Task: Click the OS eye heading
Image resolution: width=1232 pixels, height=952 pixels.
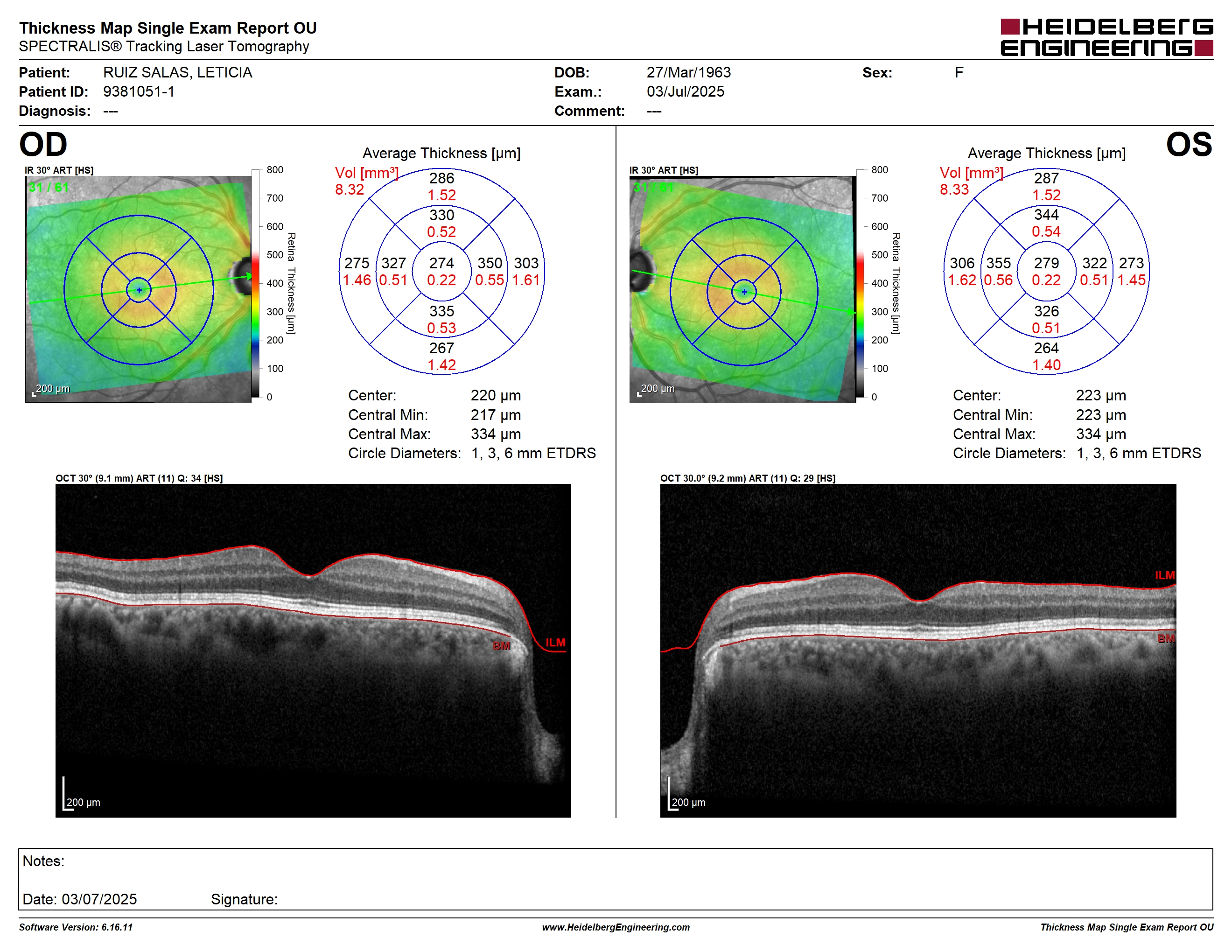Action: [1189, 144]
